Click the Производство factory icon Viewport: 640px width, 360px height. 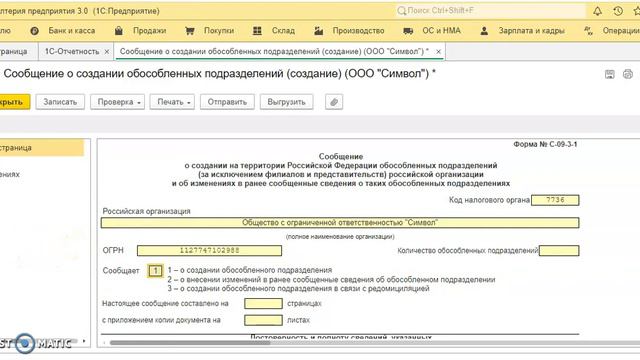318,31
